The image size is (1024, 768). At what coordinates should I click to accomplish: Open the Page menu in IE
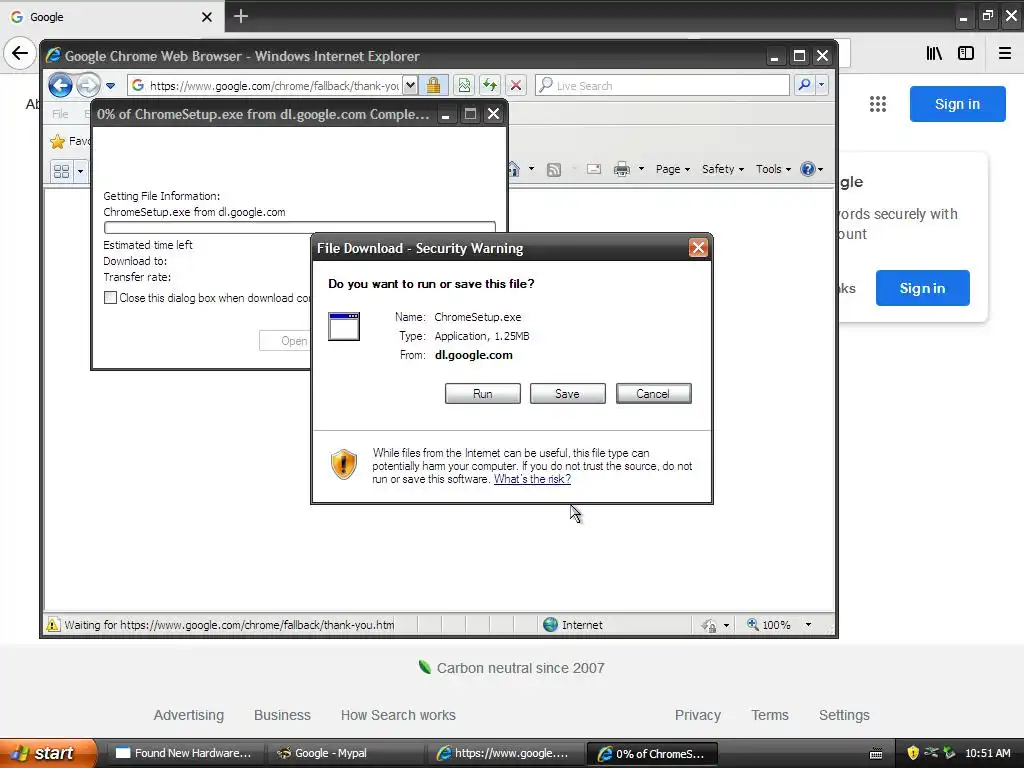pos(673,169)
